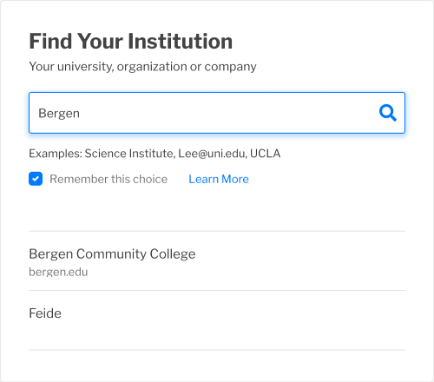Click the Find Your Institution heading
434x382 pixels.
point(131,41)
